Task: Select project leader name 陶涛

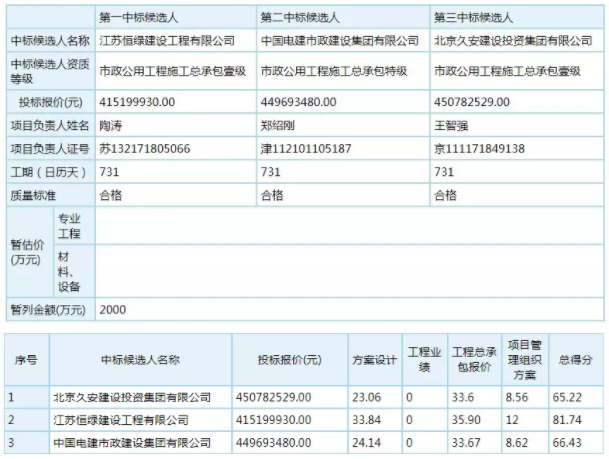Action: [111, 125]
